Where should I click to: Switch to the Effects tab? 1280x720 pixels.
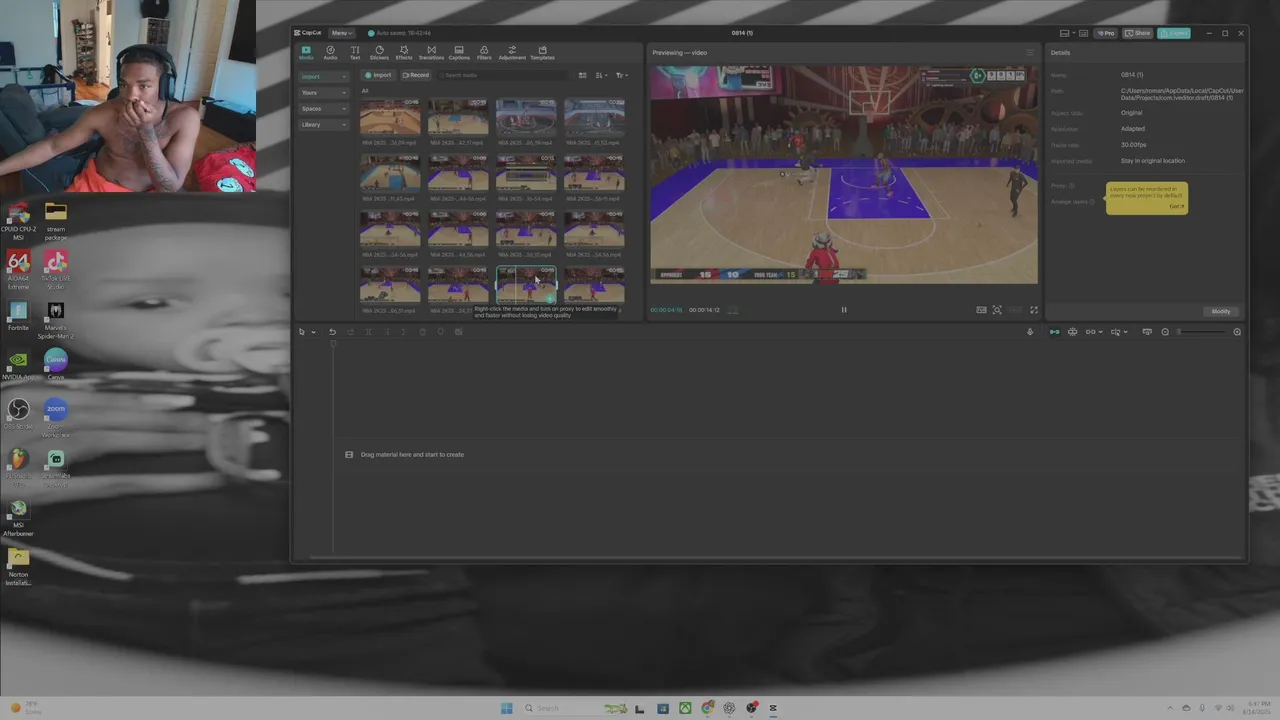[404, 53]
